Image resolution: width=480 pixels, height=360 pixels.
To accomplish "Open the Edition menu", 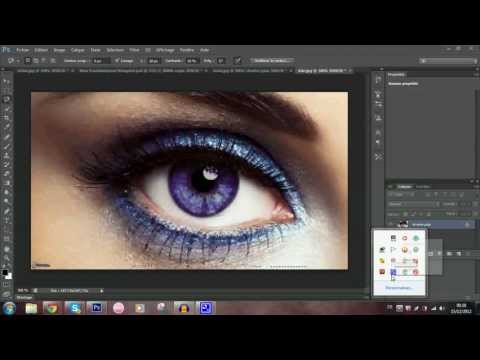I will coord(41,50).
